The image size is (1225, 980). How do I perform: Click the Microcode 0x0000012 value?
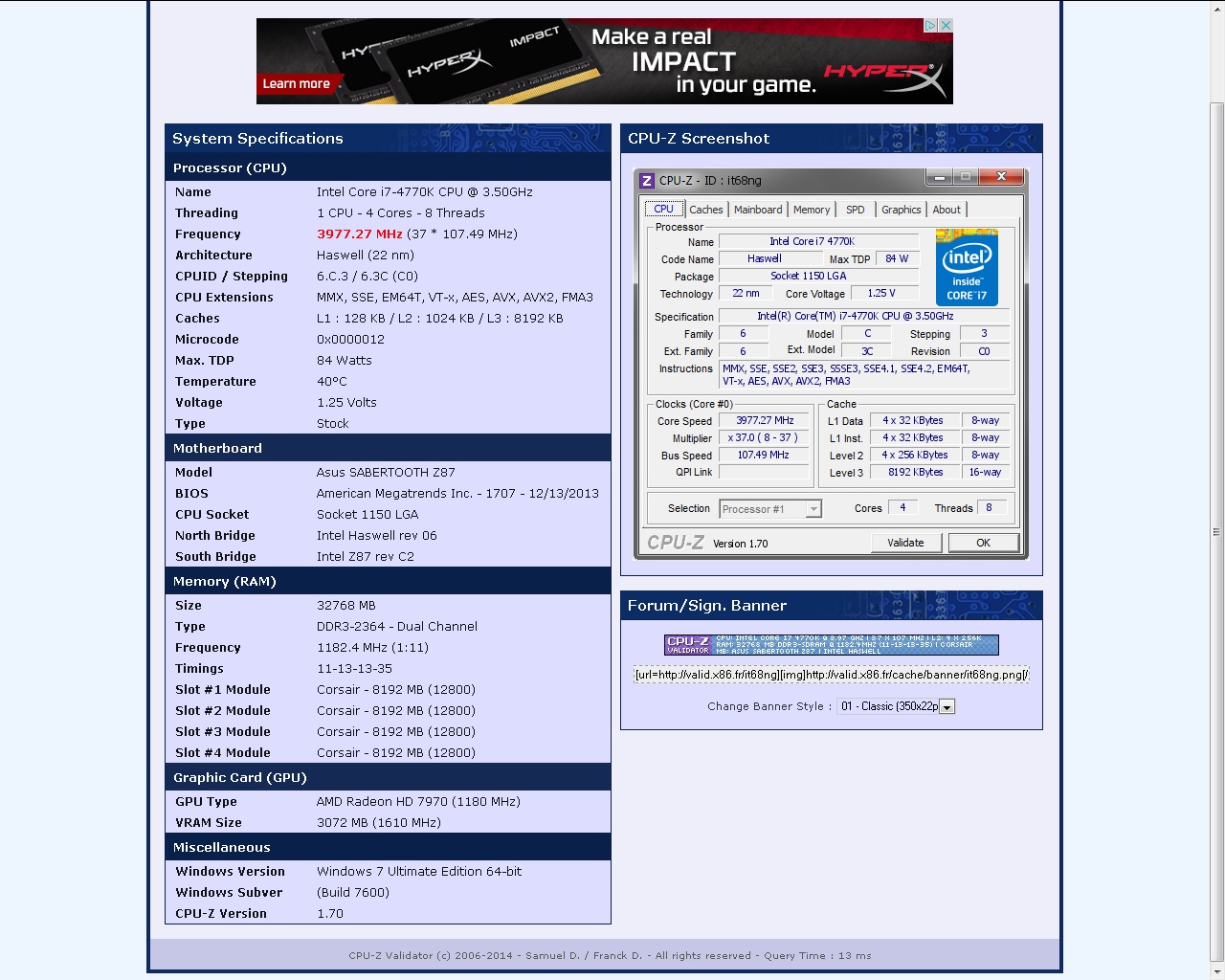[350, 340]
